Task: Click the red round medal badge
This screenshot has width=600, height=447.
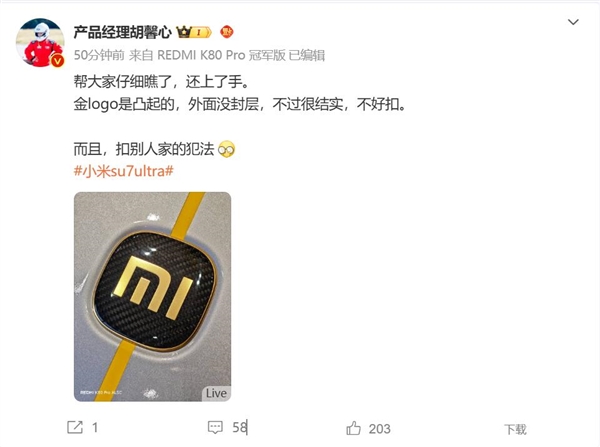Action: (227, 32)
